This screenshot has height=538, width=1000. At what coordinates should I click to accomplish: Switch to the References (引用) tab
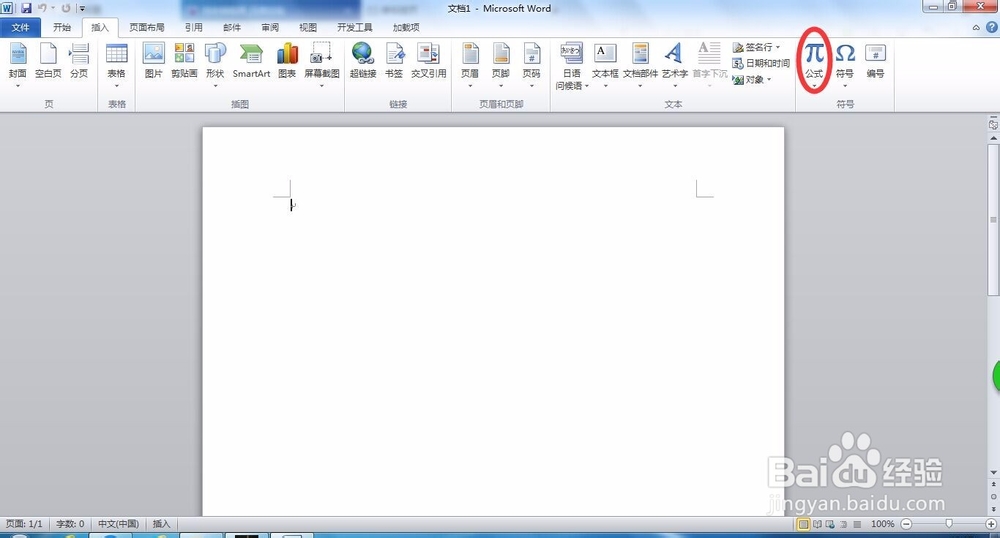pyautogui.click(x=193, y=27)
